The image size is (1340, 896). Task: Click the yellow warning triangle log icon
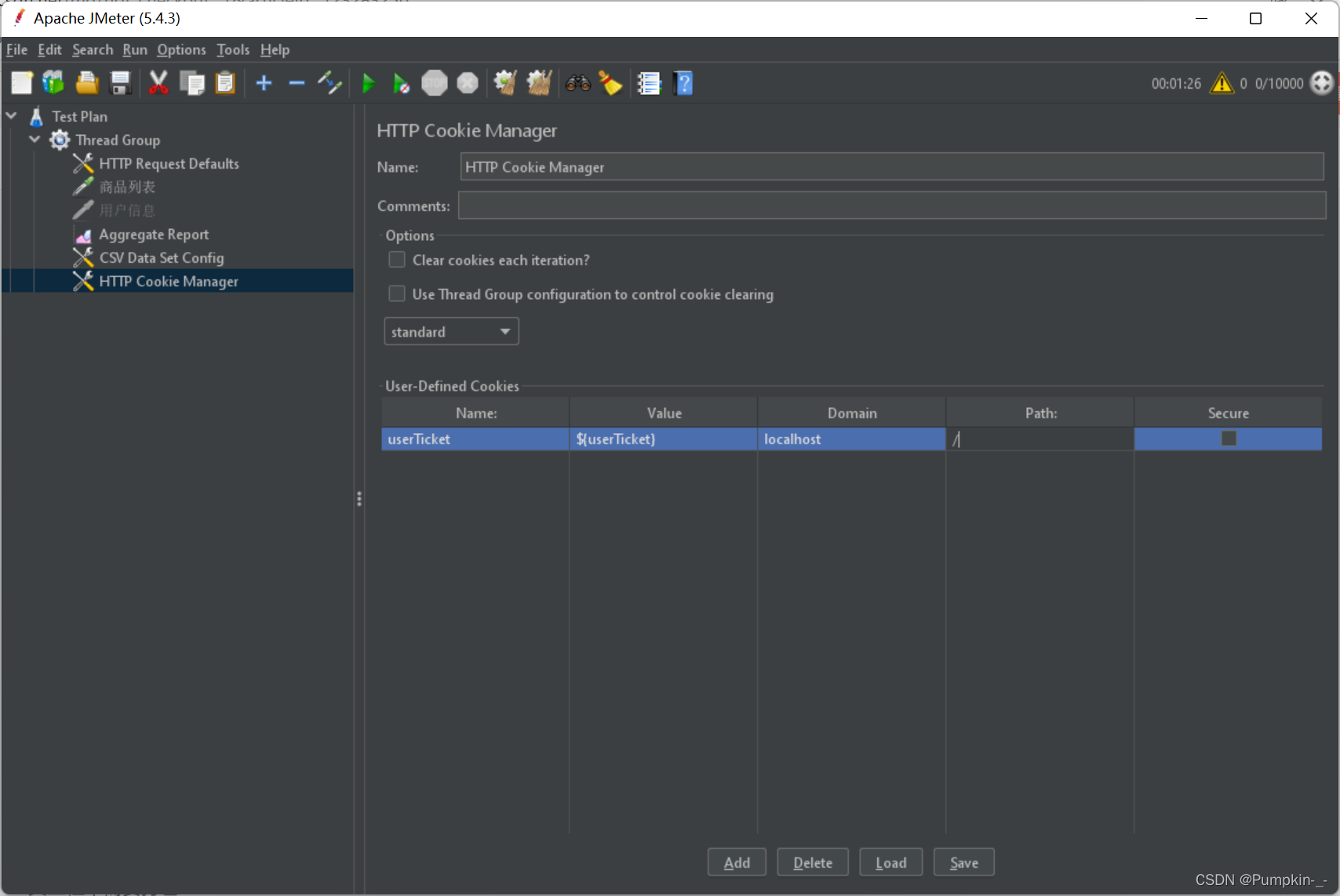click(1222, 82)
